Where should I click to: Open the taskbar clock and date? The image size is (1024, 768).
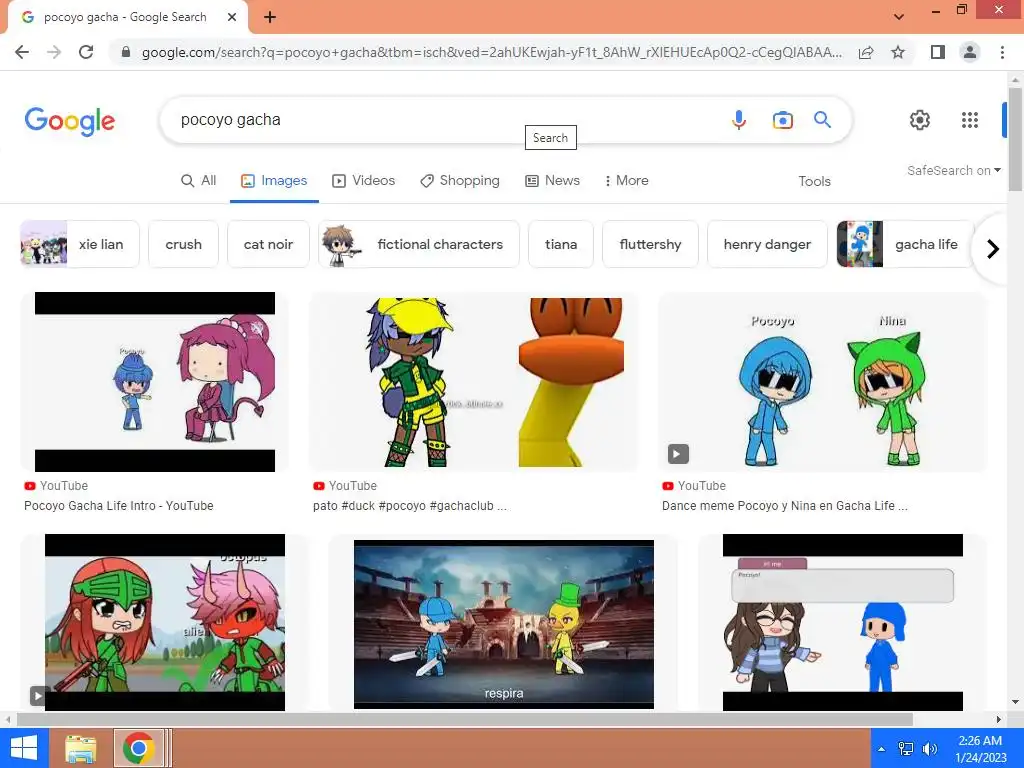980,749
